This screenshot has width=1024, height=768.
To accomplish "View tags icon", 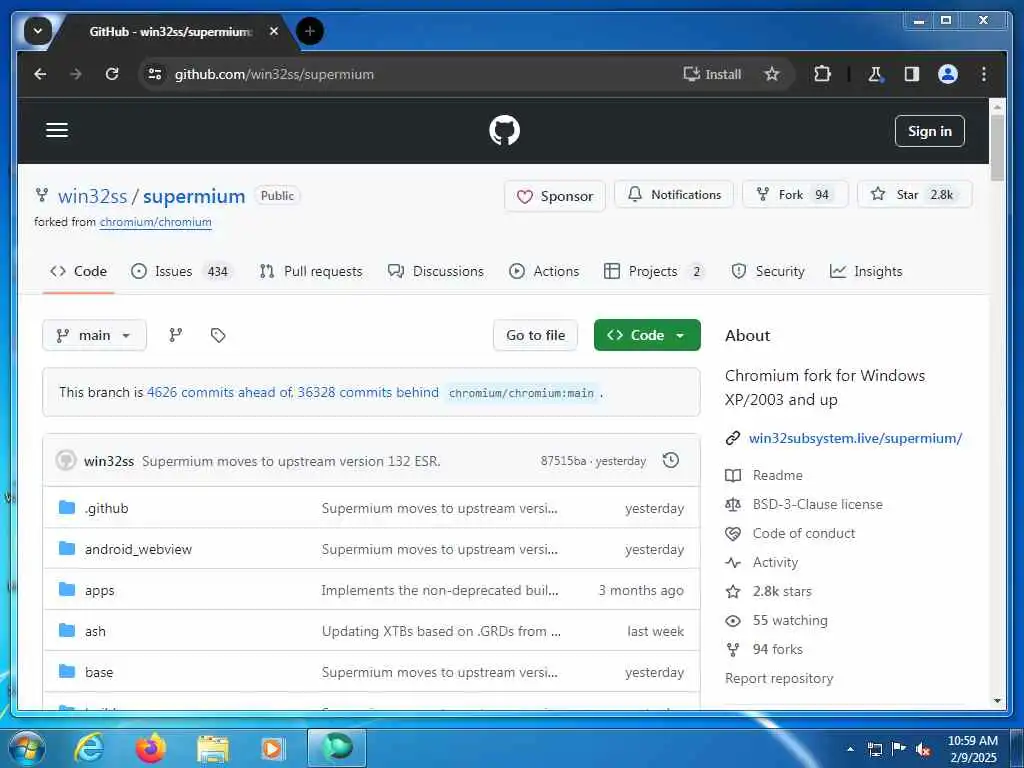I will (218, 335).
